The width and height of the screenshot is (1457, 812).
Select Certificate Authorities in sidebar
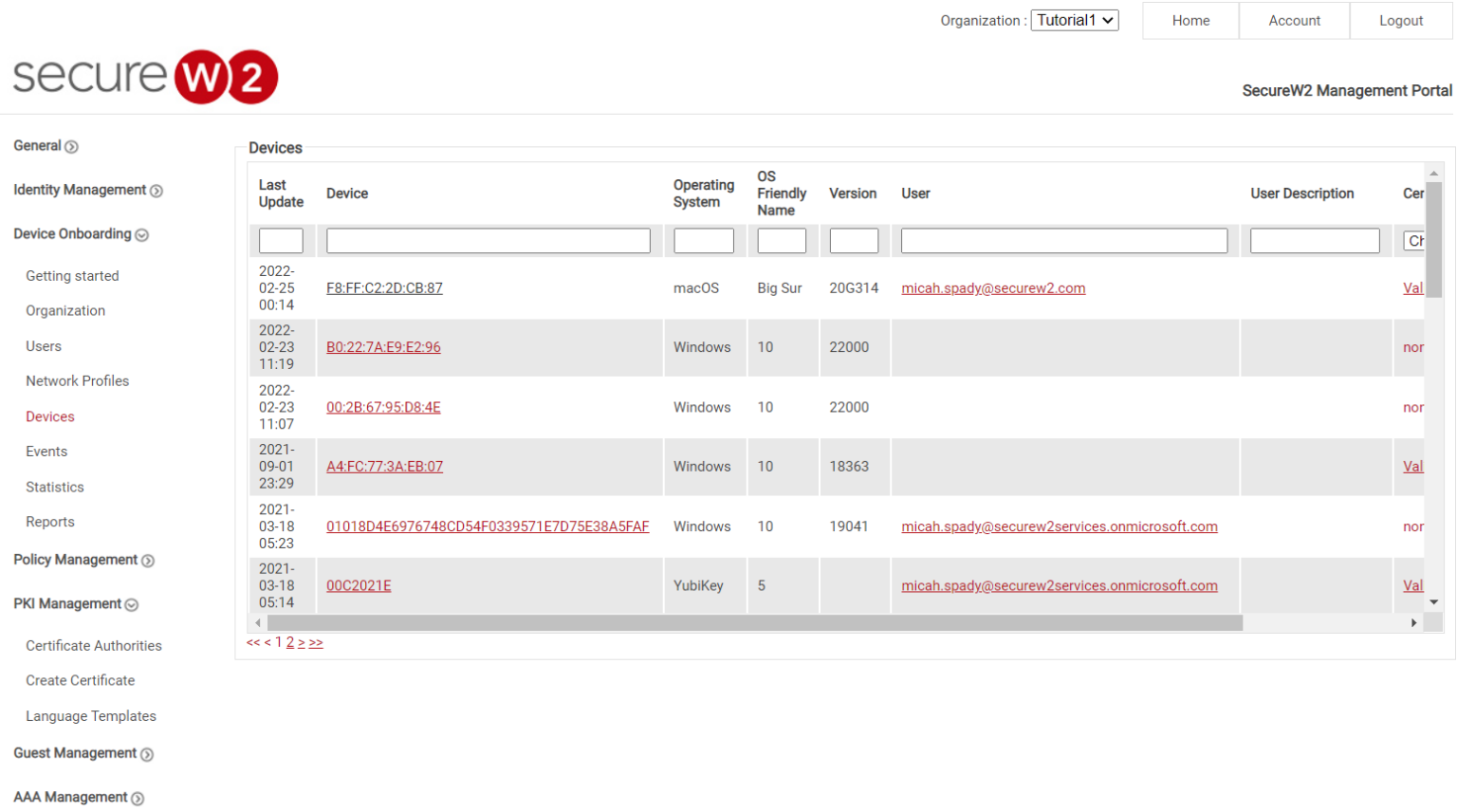pyautogui.click(x=93, y=646)
